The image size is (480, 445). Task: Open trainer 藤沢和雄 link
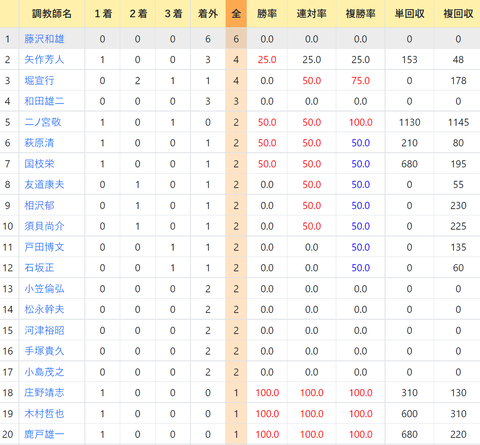(x=44, y=39)
